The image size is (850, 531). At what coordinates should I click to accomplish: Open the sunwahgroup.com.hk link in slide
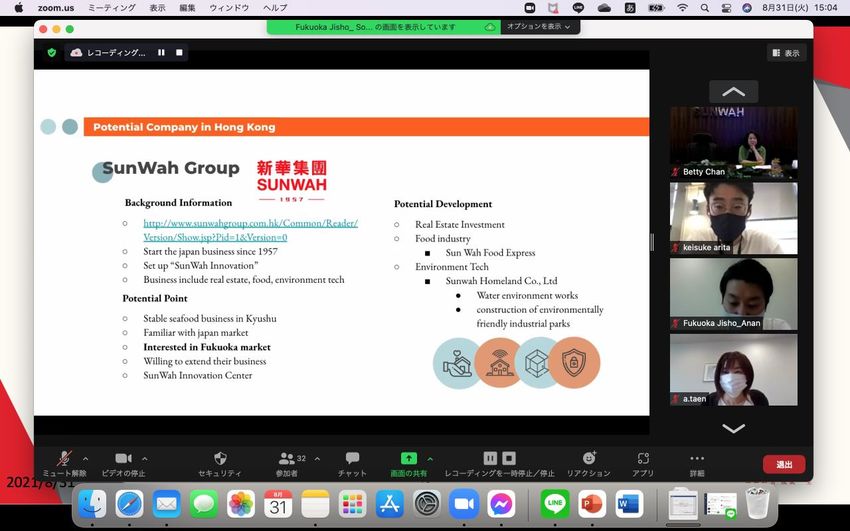pyautogui.click(x=250, y=230)
